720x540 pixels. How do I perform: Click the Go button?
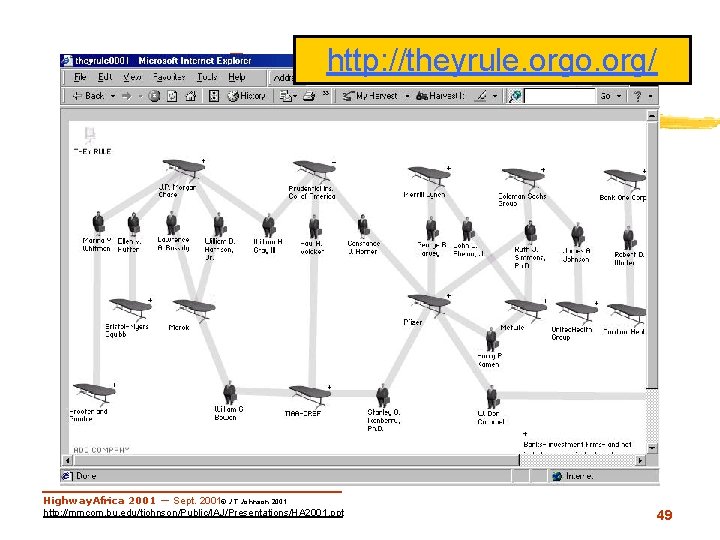(x=606, y=96)
